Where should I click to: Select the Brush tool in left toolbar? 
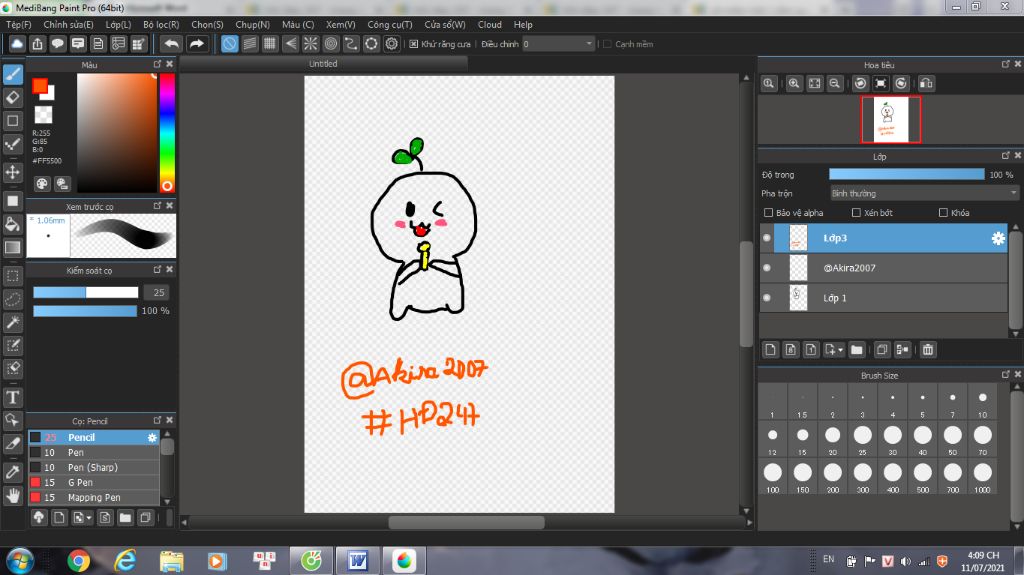[x=12, y=74]
